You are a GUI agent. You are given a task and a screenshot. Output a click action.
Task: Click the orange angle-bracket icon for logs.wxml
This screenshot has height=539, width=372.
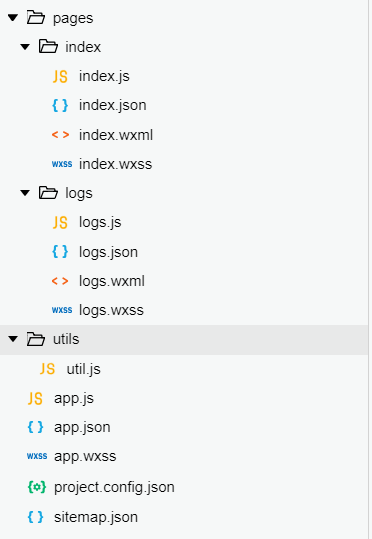click(61, 281)
